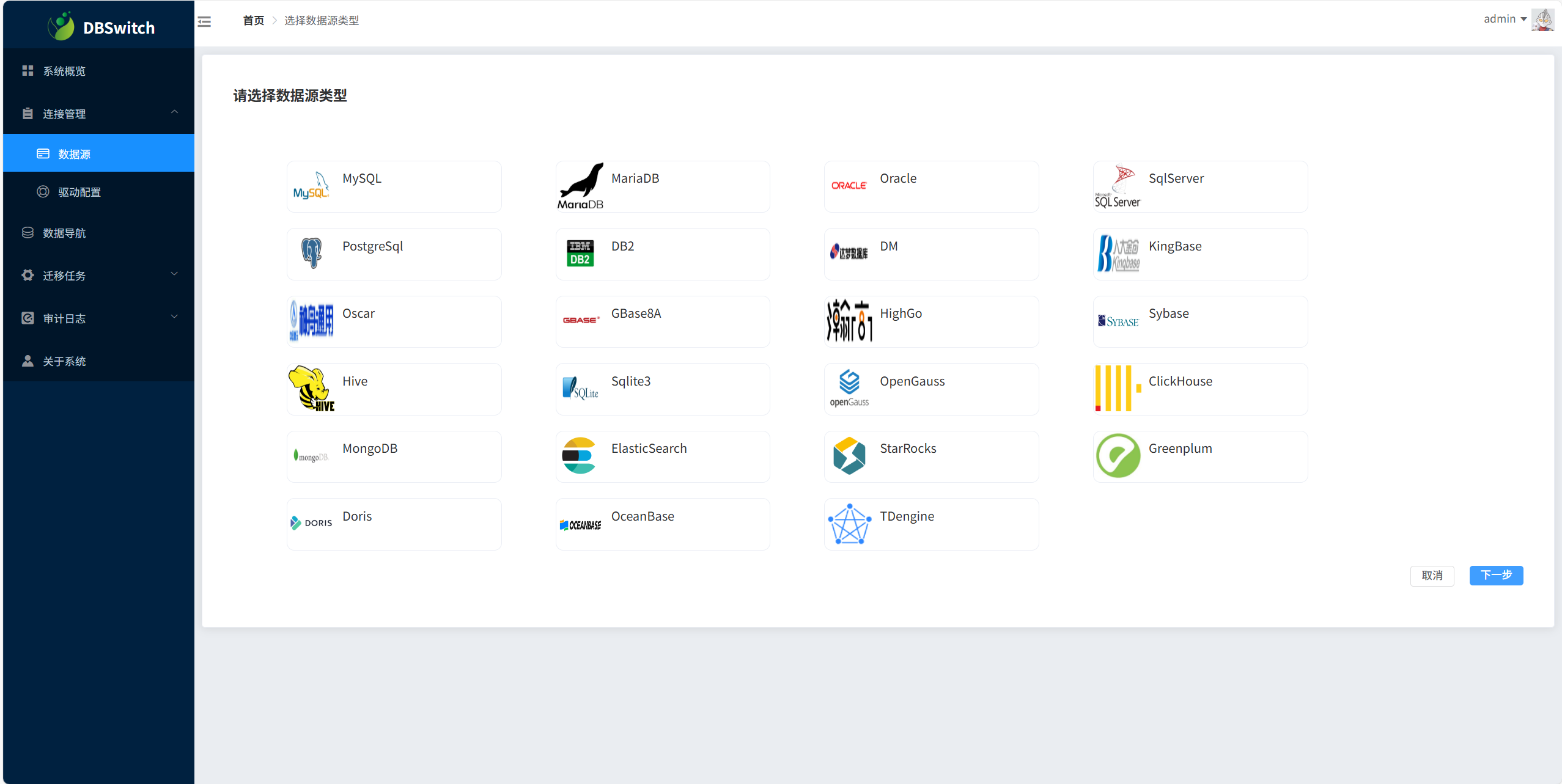The image size is (1562, 784).
Task: Click the 下一步 button
Action: pyautogui.click(x=1495, y=575)
